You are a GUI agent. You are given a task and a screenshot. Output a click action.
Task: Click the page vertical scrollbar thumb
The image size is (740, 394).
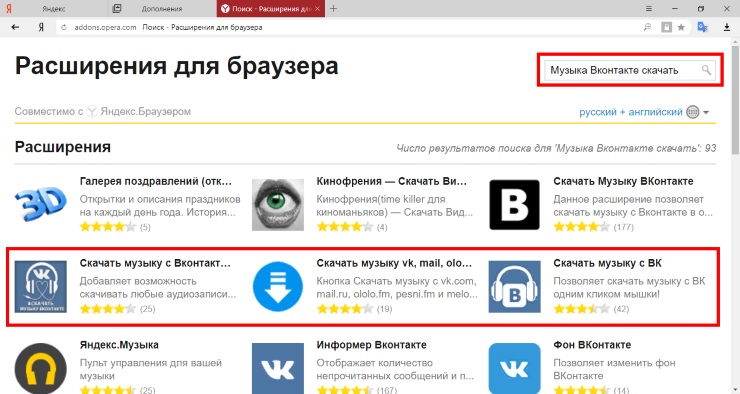coord(735,99)
